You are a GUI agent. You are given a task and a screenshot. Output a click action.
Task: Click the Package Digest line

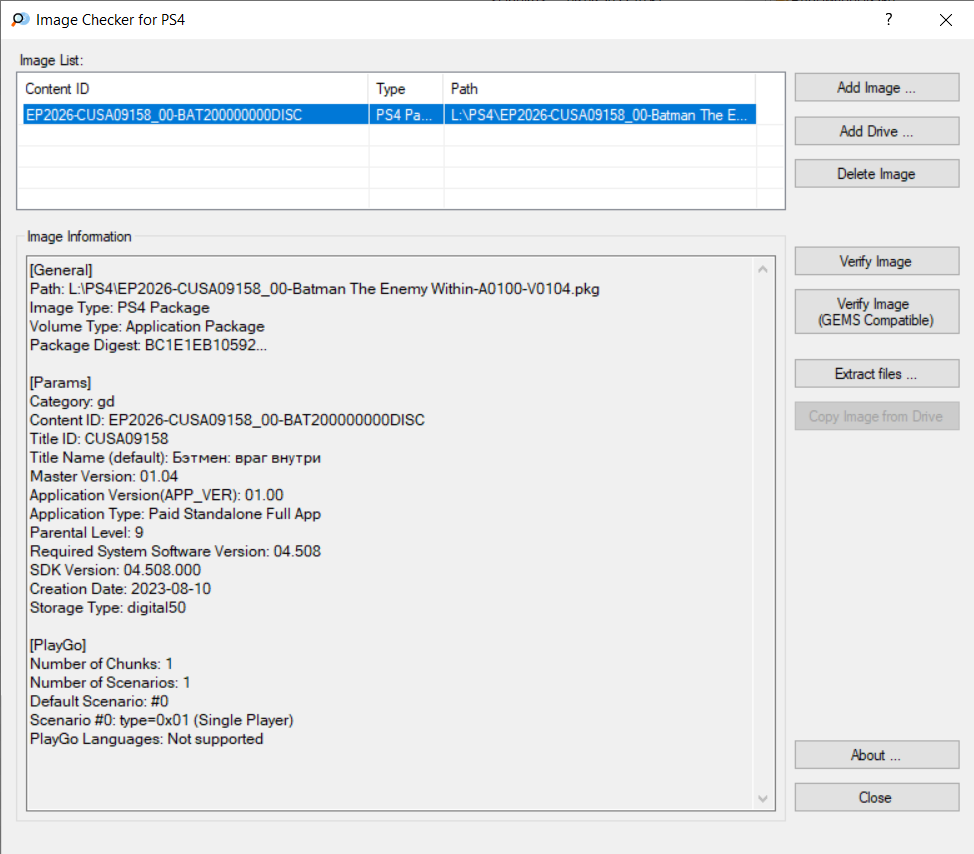148,345
